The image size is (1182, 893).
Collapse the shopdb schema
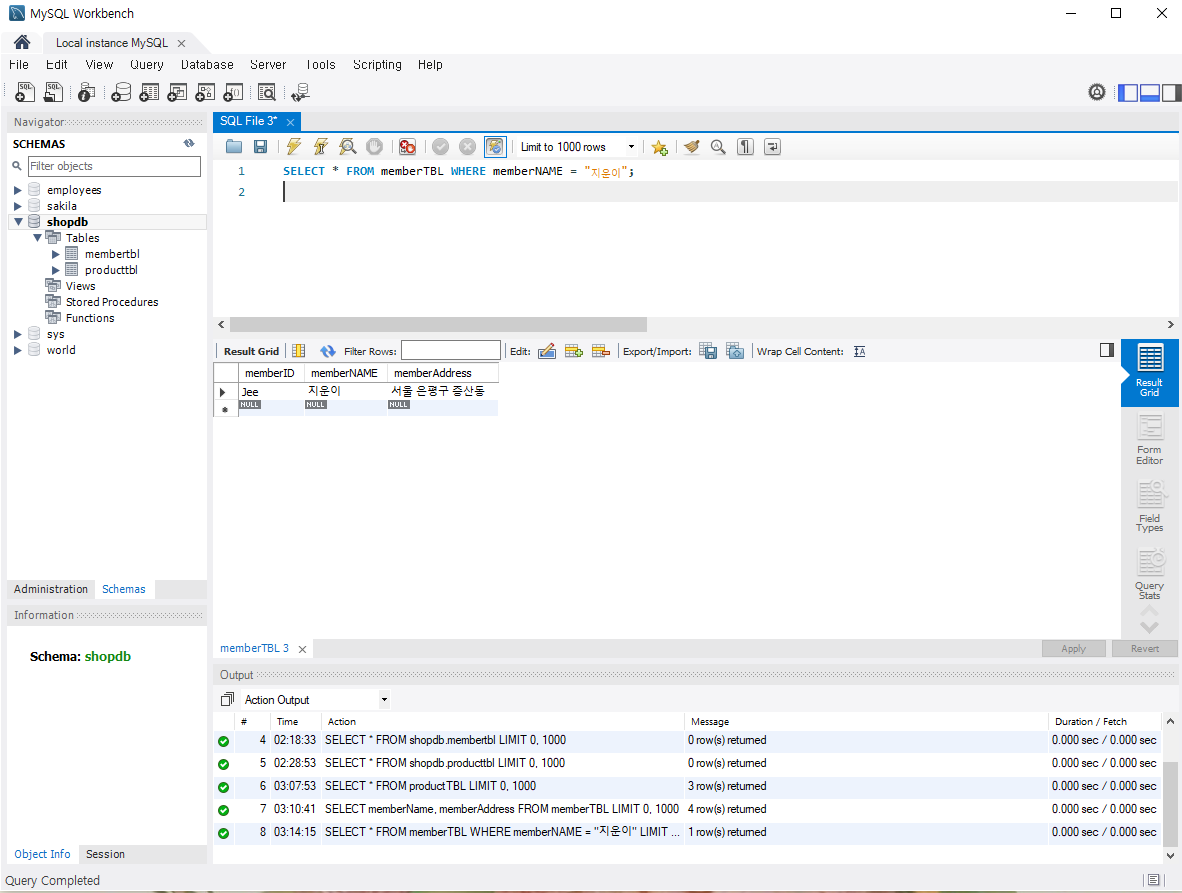[x=18, y=222]
